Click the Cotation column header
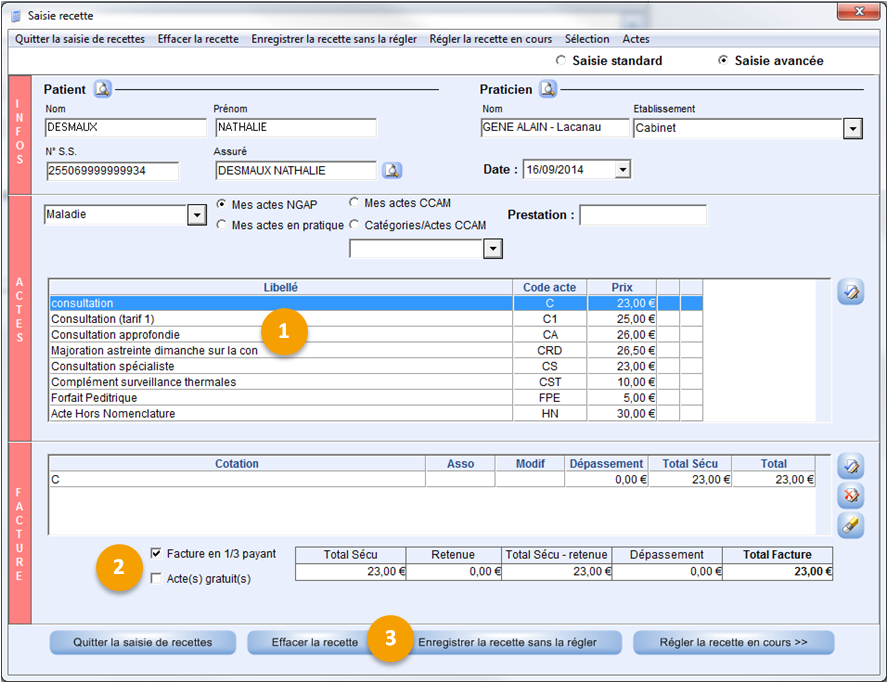 click(237, 463)
